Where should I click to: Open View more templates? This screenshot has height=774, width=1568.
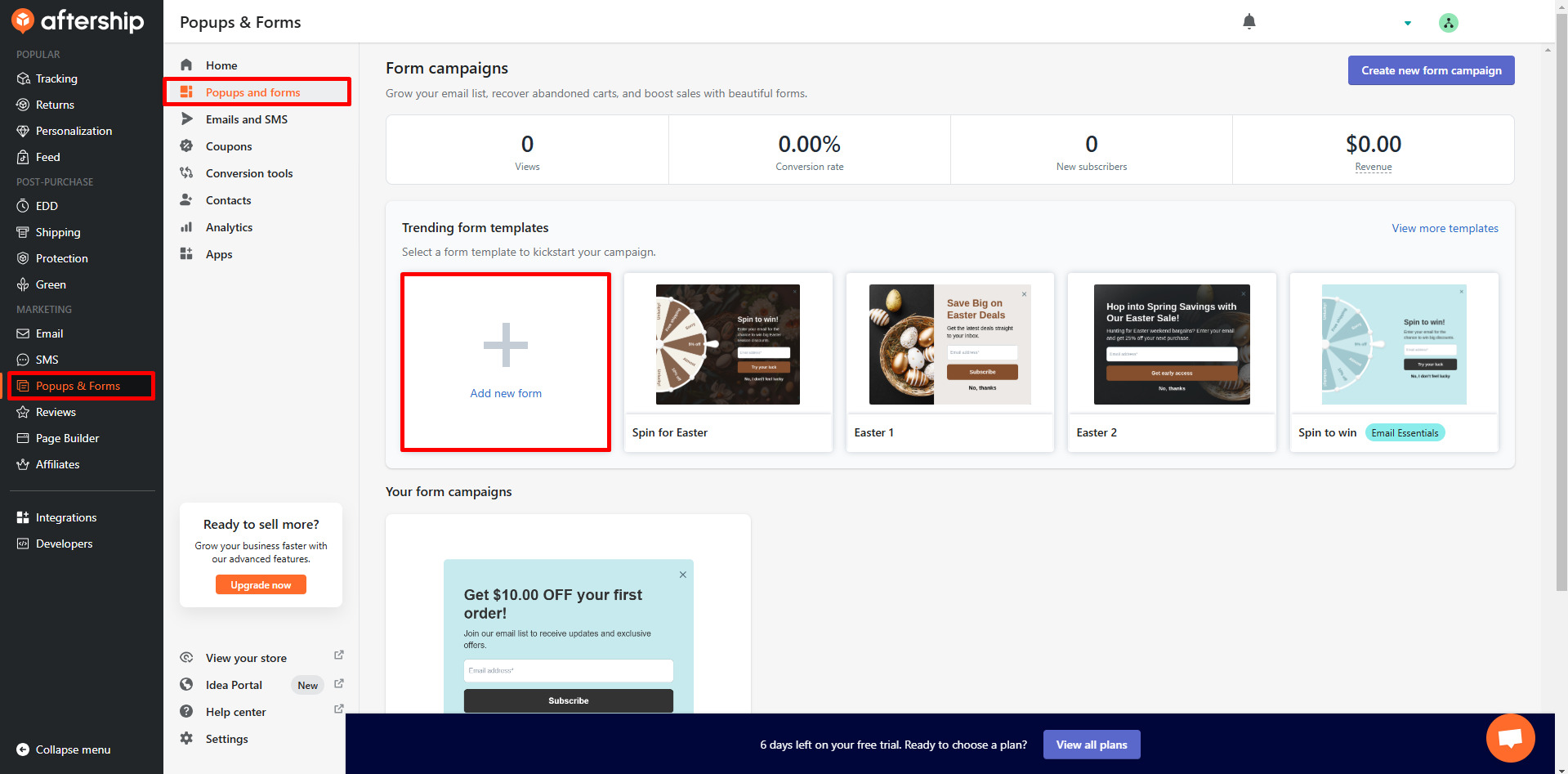(1445, 228)
